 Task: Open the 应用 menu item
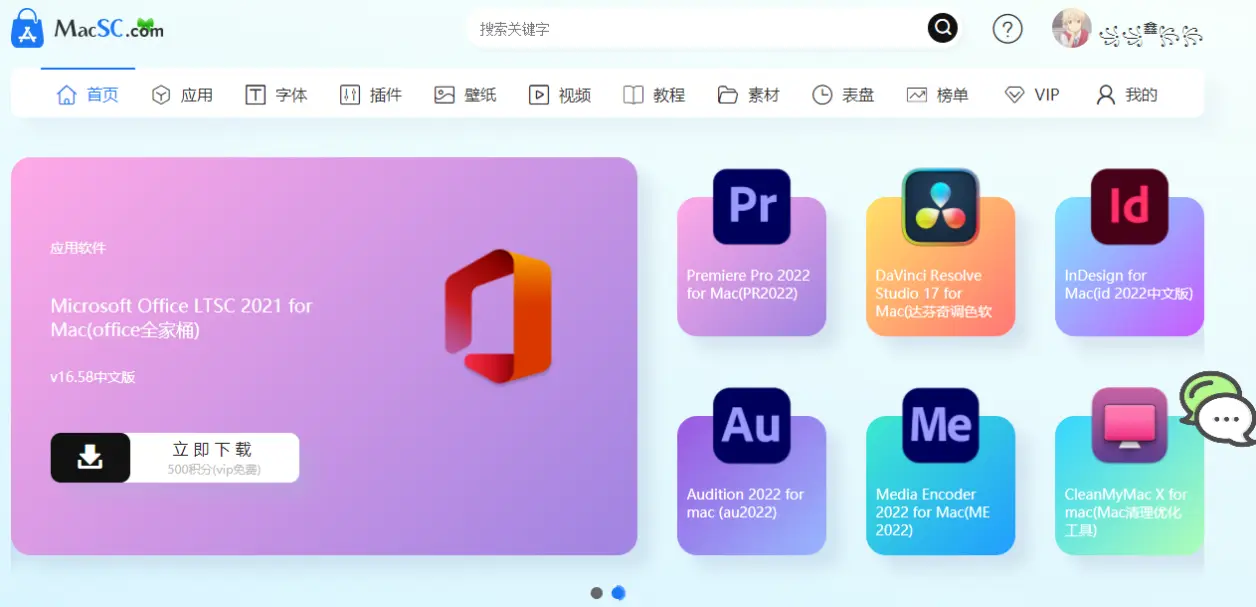197,95
